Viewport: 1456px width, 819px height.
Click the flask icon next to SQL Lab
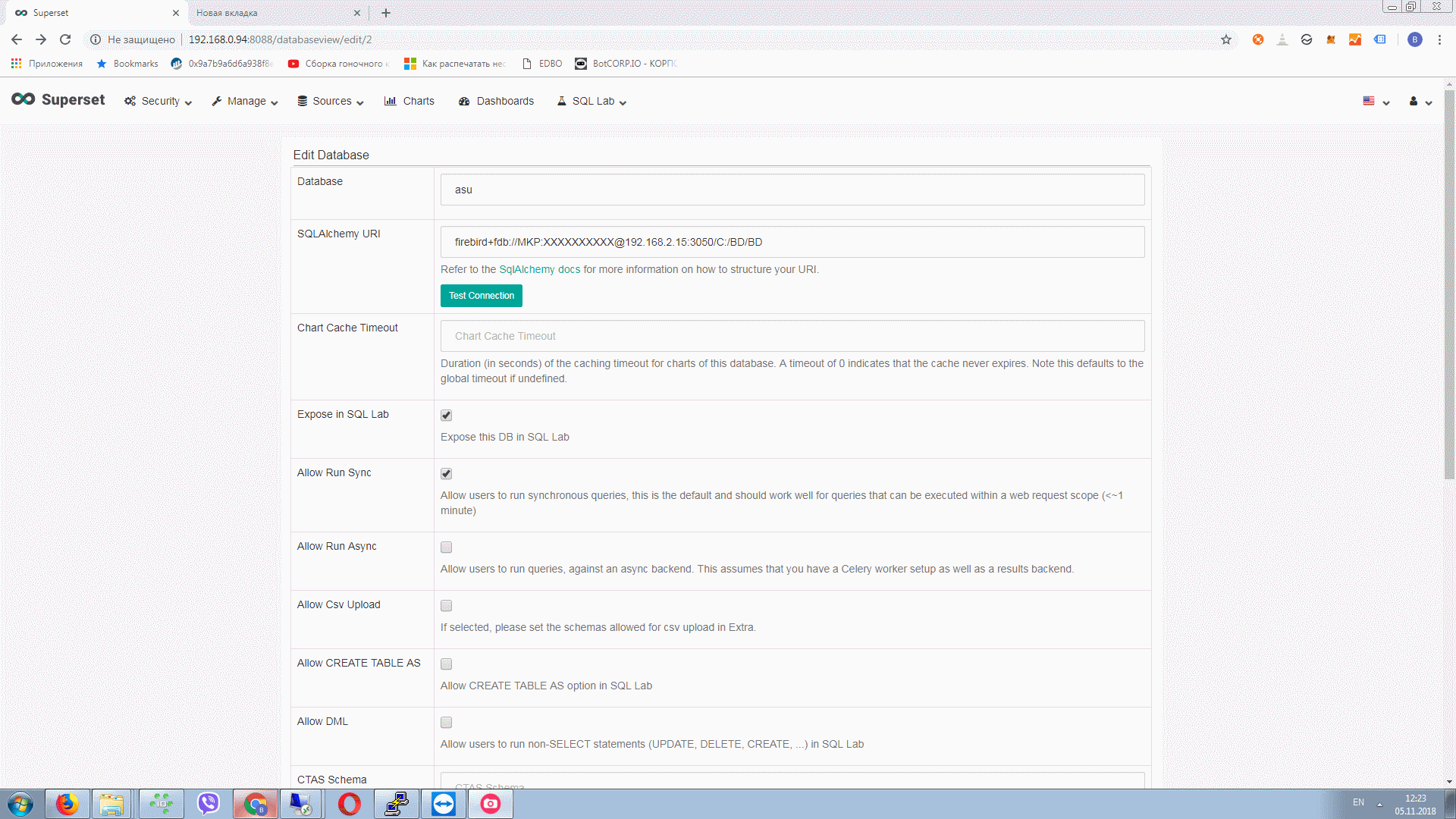[561, 101]
